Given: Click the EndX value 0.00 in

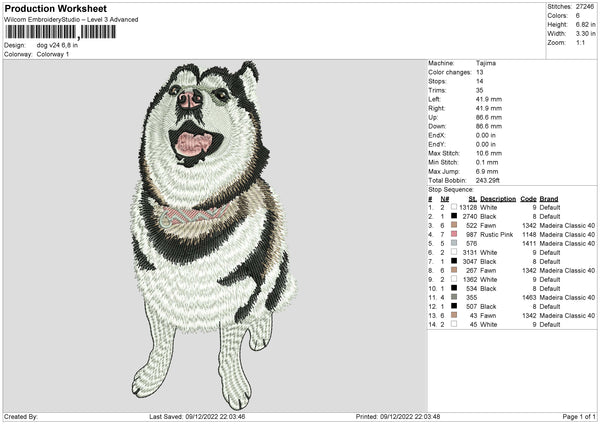Looking at the screenshot, I should point(486,135).
